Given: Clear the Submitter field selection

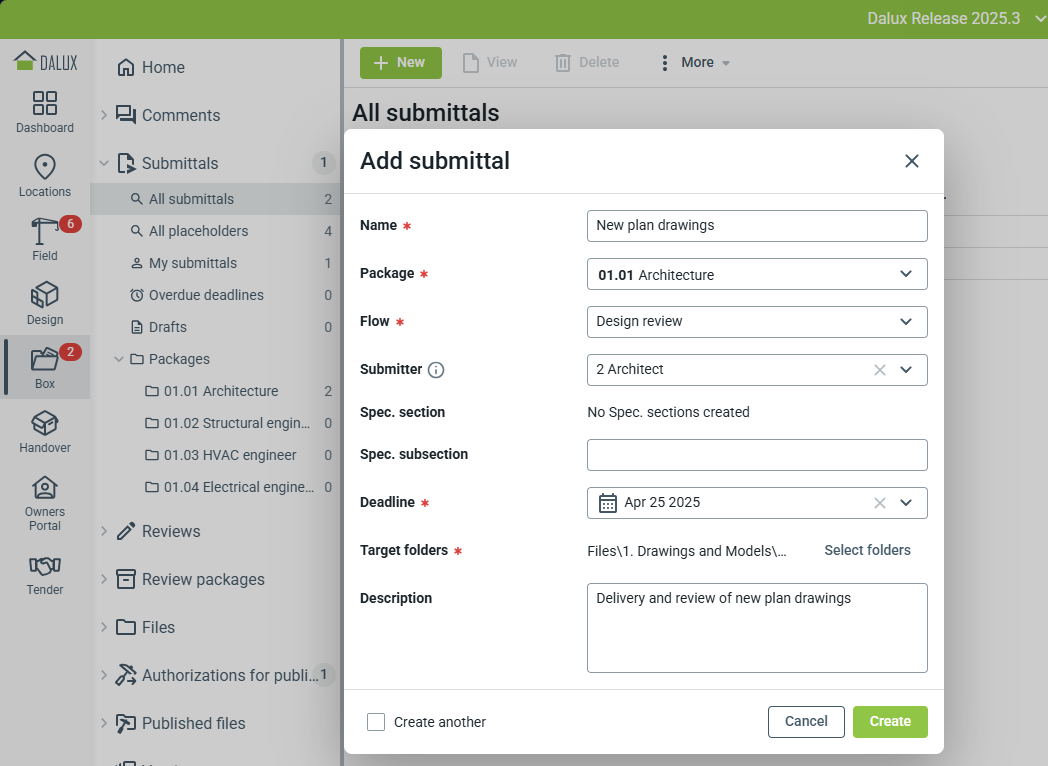Looking at the screenshot, I should point(880,370).
